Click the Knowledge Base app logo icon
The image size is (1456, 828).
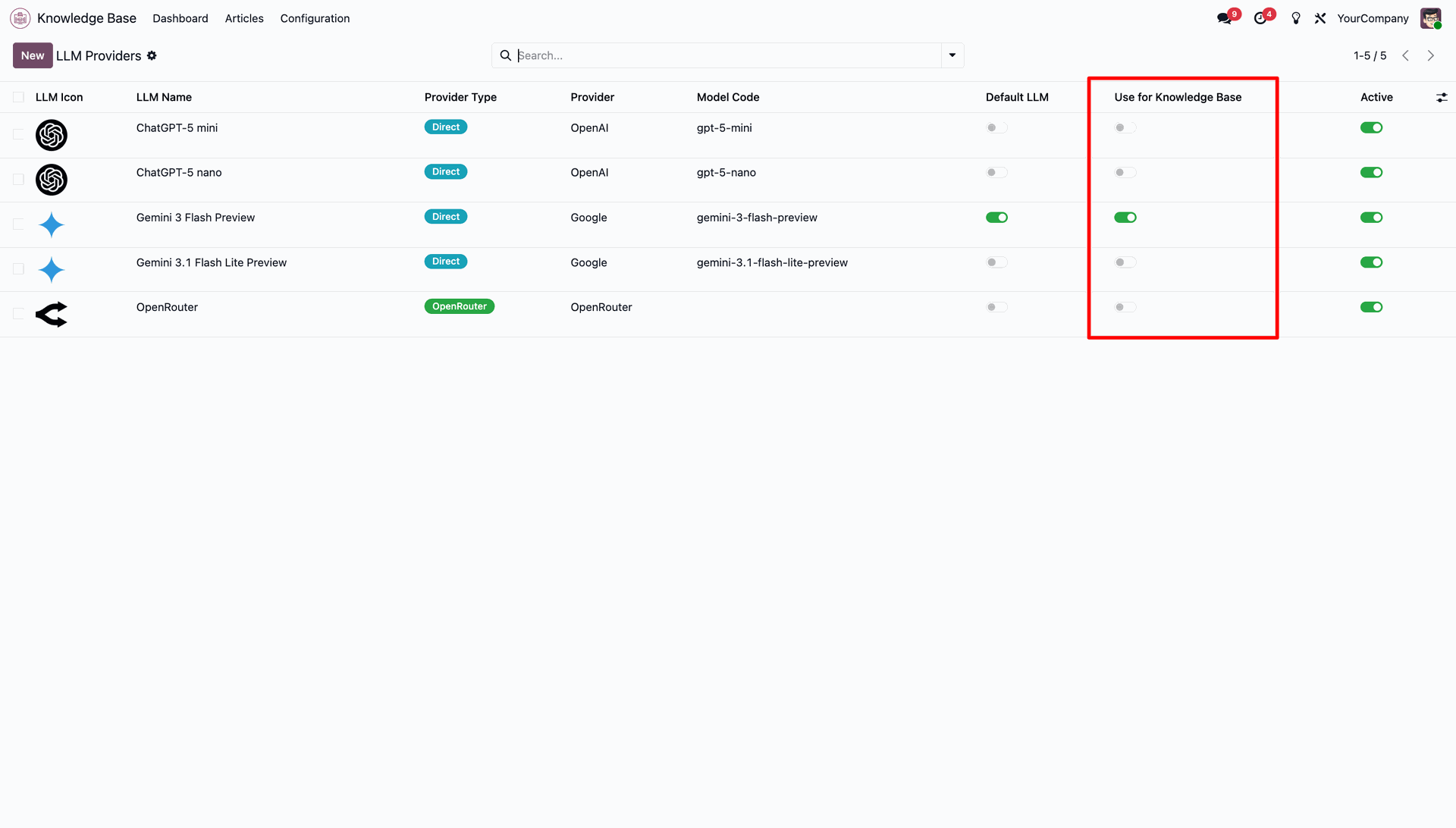tap(20, 18)
